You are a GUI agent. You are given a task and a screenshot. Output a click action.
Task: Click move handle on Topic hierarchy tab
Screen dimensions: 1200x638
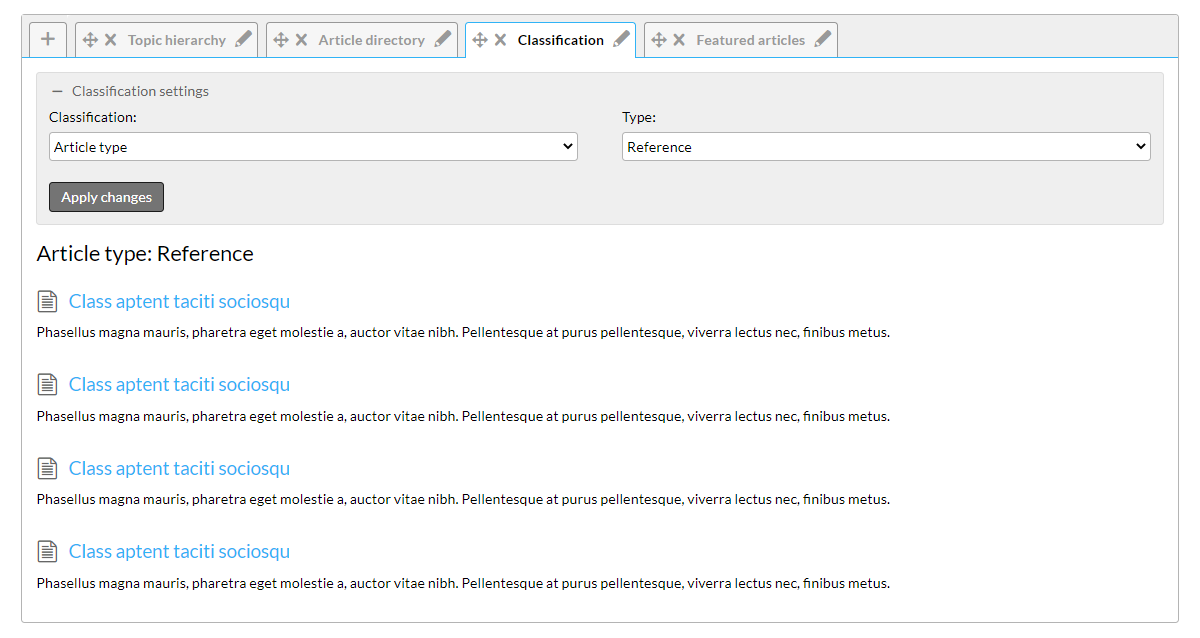(90, 40)
